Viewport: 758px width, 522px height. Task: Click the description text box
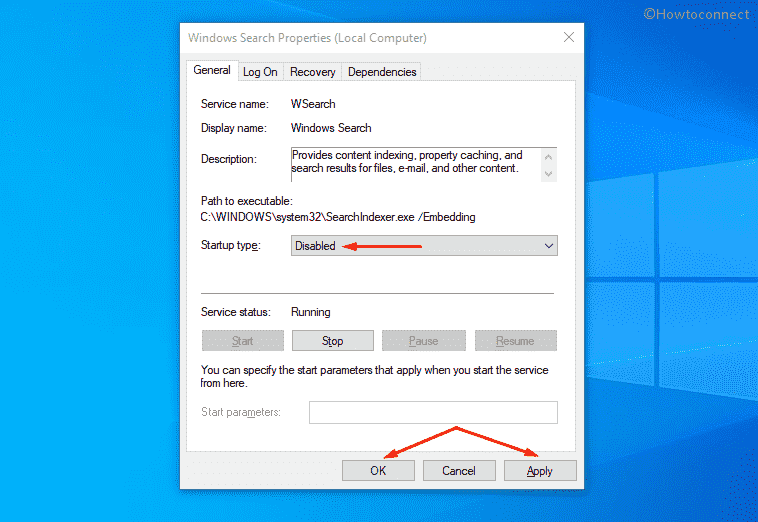(424, 164)
